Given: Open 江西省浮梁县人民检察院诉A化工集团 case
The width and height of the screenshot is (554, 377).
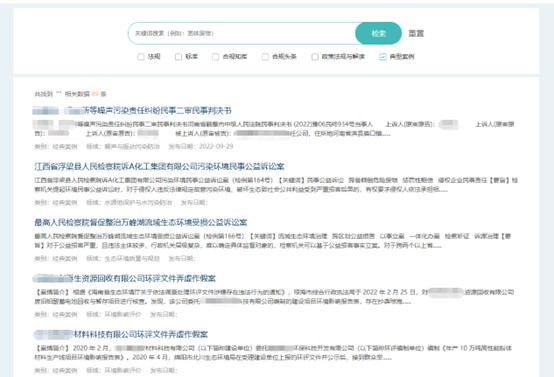Looking at the screenshot, I should (x=159, y=166).
